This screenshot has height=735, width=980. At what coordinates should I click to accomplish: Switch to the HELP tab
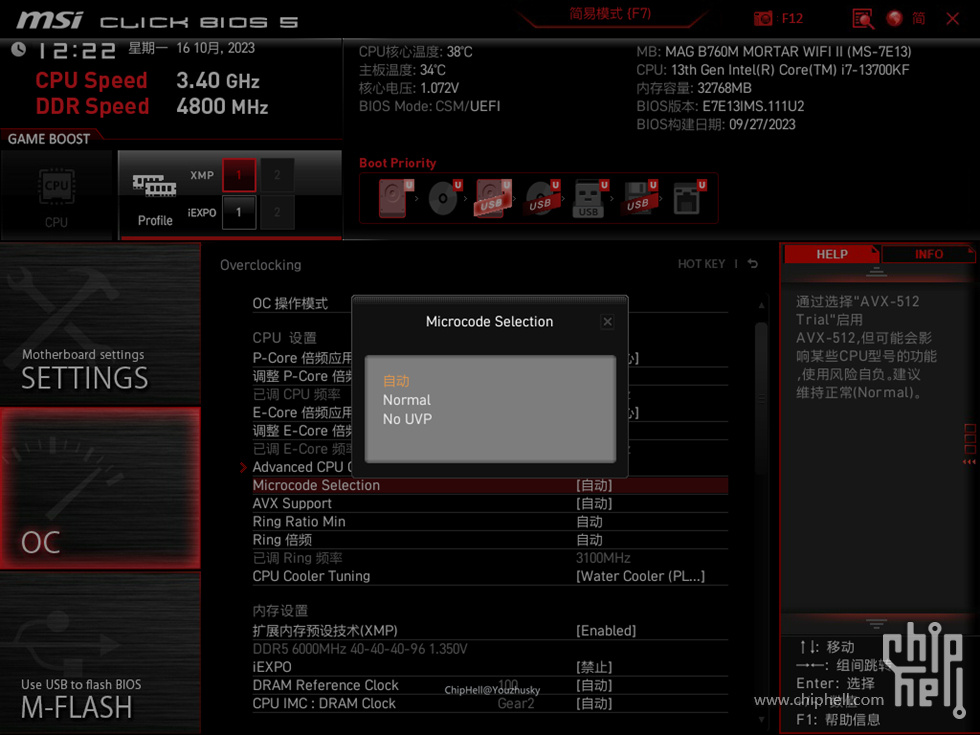(831, 254)
